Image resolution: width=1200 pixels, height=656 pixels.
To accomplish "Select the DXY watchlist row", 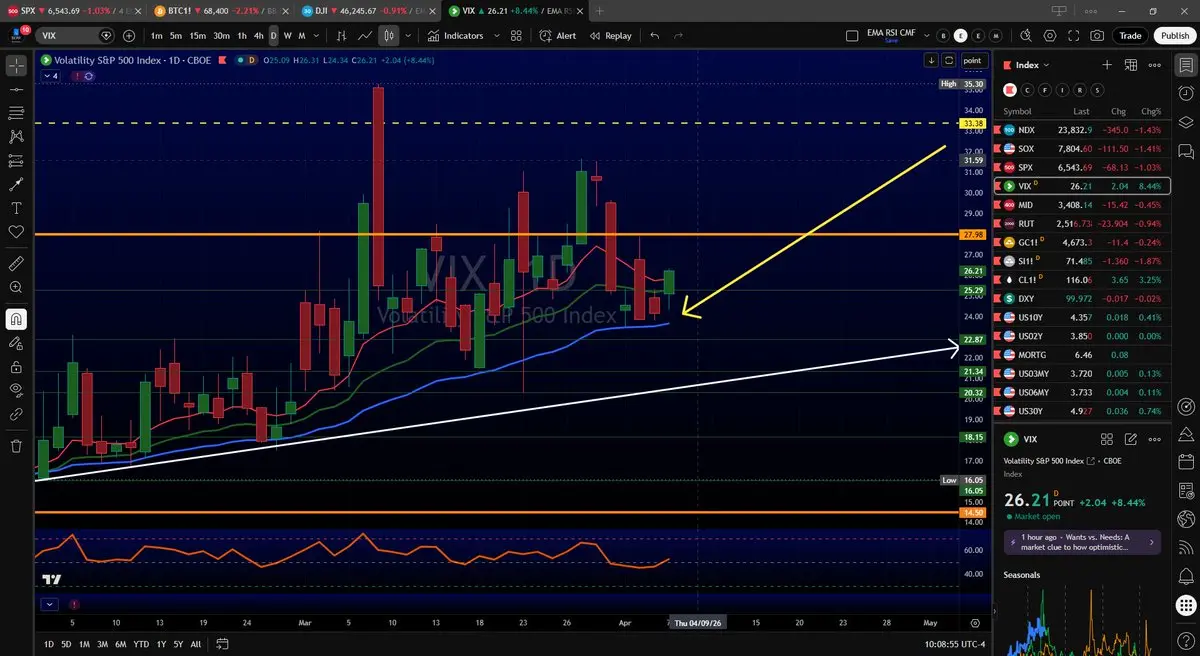I will [1082, 299].
